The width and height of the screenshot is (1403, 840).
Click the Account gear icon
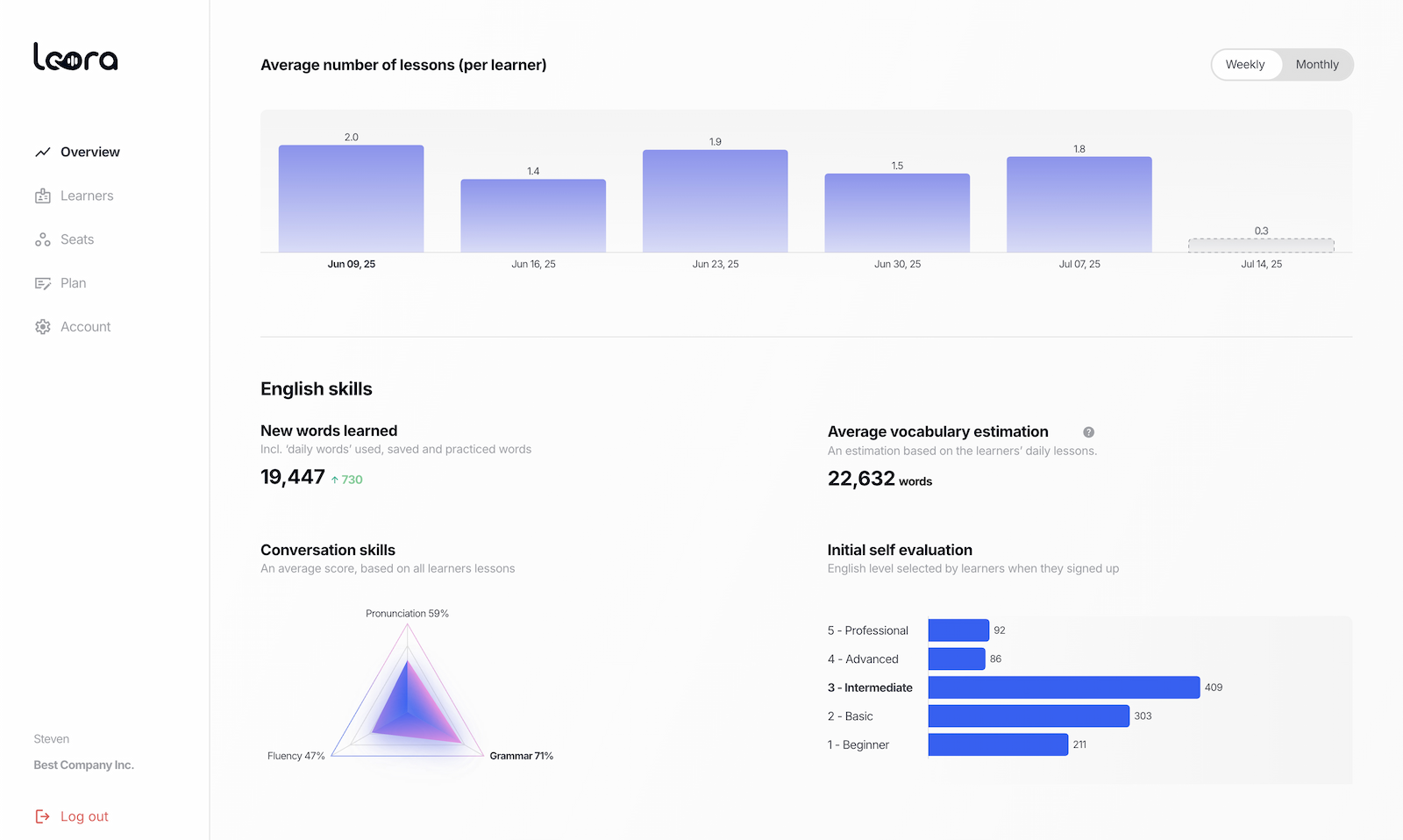click(42, 327)
